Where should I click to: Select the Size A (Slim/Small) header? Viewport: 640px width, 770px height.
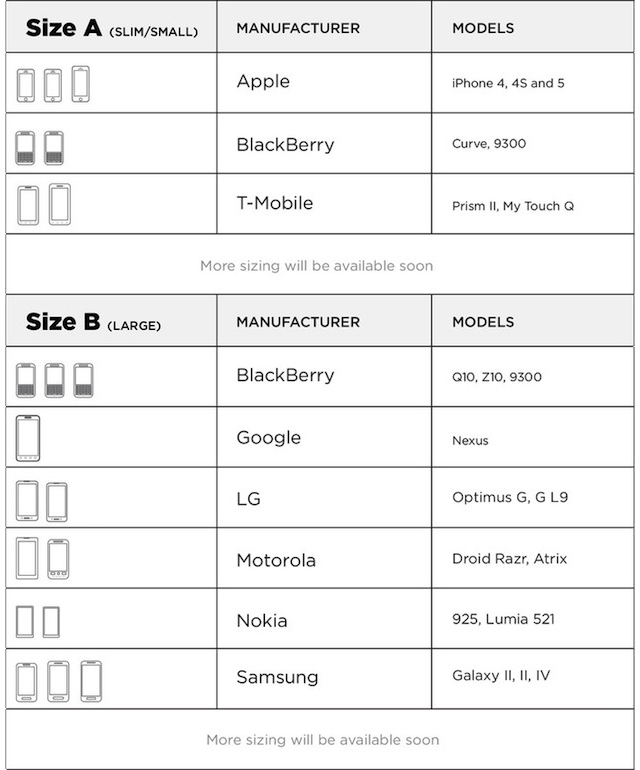111,28
